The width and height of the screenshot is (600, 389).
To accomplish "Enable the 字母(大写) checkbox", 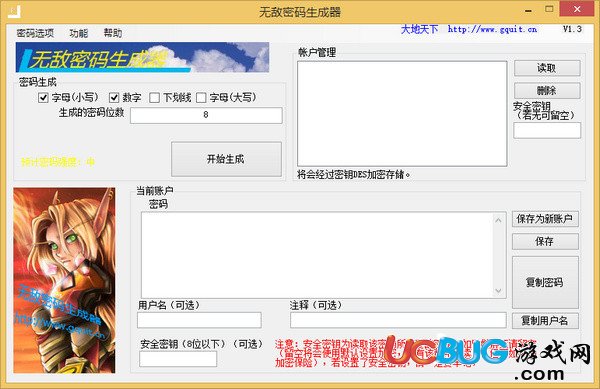I will pyautogui.click(x=201, y=98).
